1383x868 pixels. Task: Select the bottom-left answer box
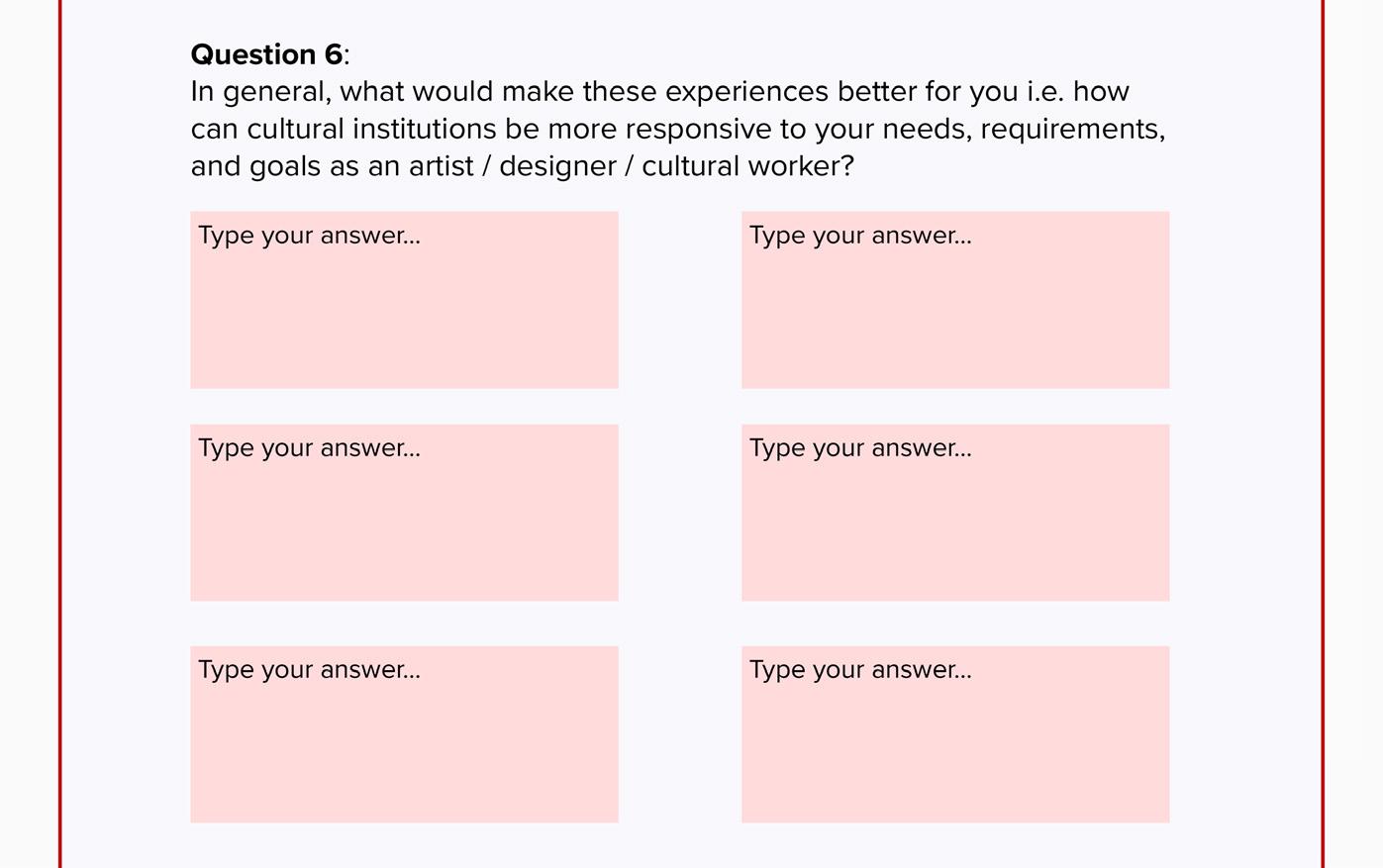click(x=404, y=734)
